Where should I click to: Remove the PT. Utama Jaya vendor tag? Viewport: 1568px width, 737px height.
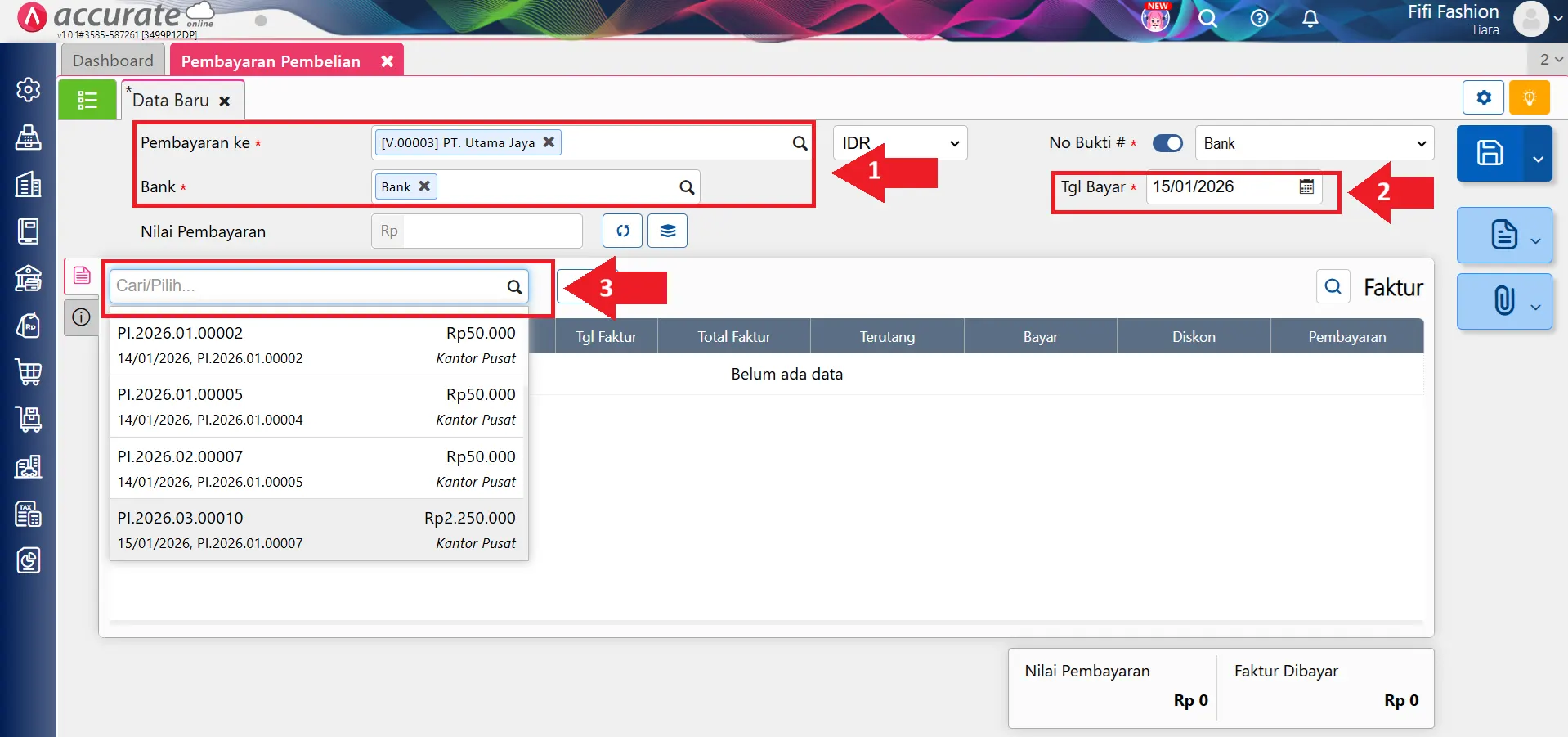click(549, 142)
